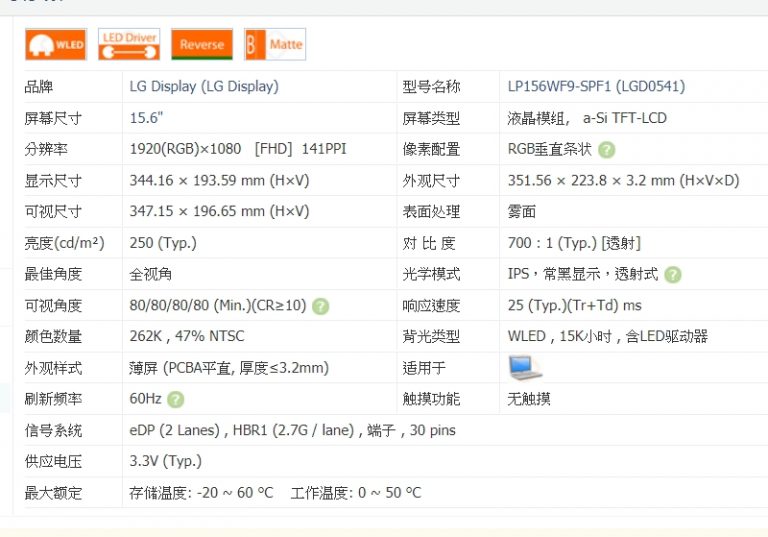Select the 无触摸 touch function value
768x537 pixels.
529,399
